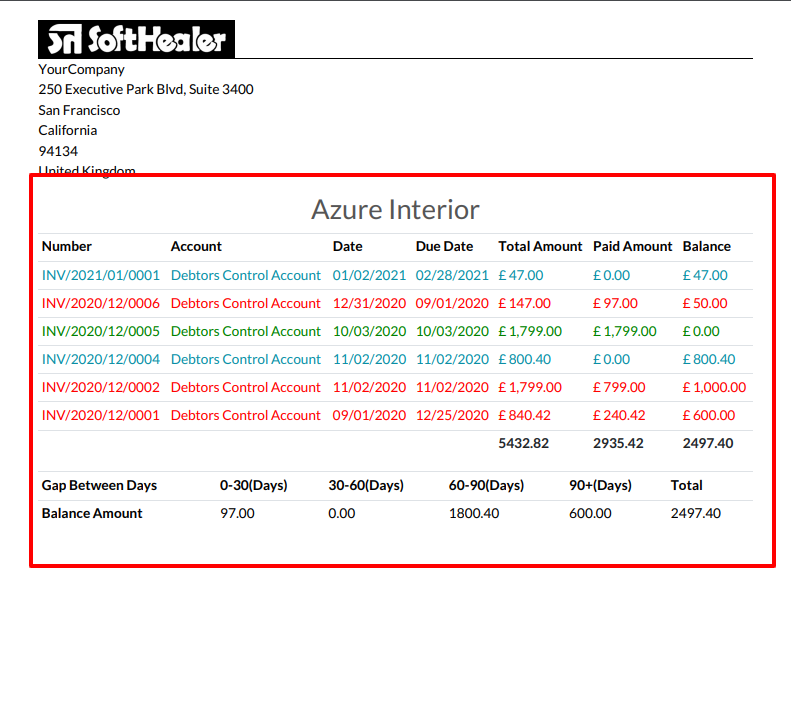Click total amount £ 147.00
This screenshot has height=704, width=791.
click(525, 303)
